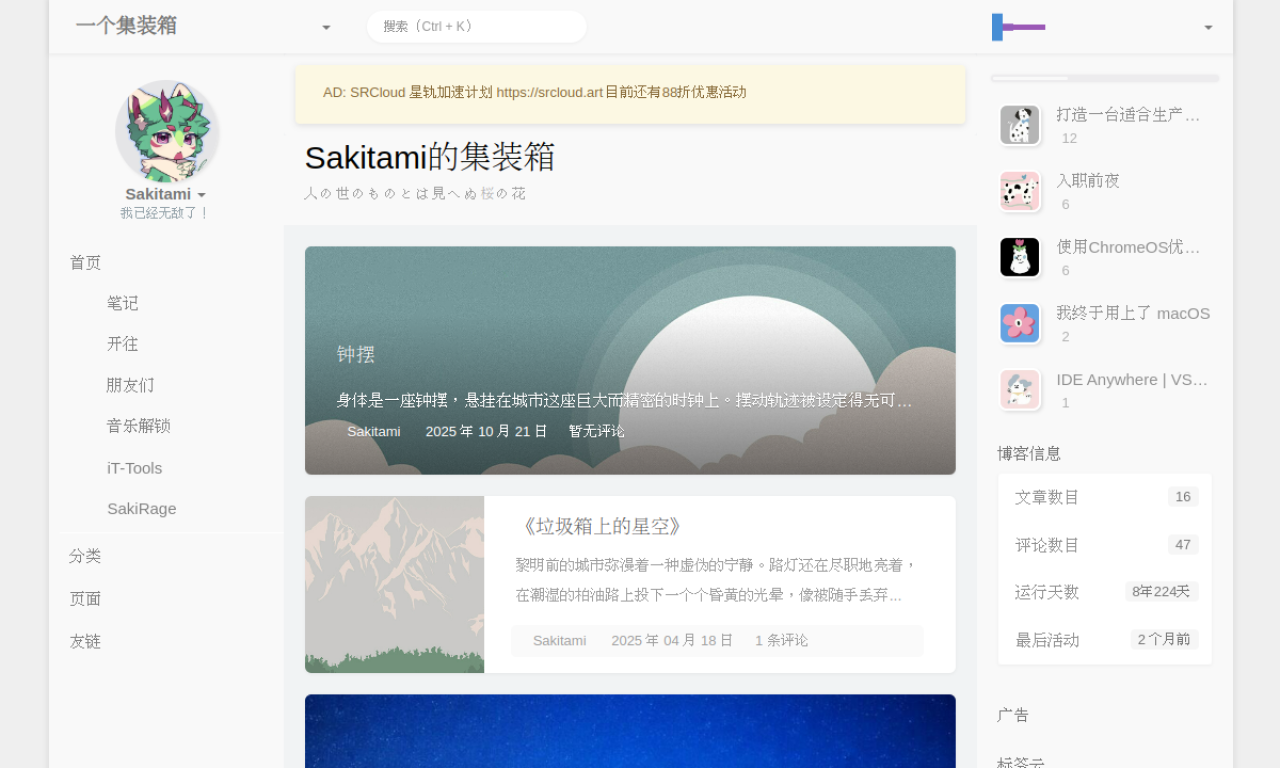Click comment count 2 under 我终于用上了 macOS

[x=1066, y=337]
